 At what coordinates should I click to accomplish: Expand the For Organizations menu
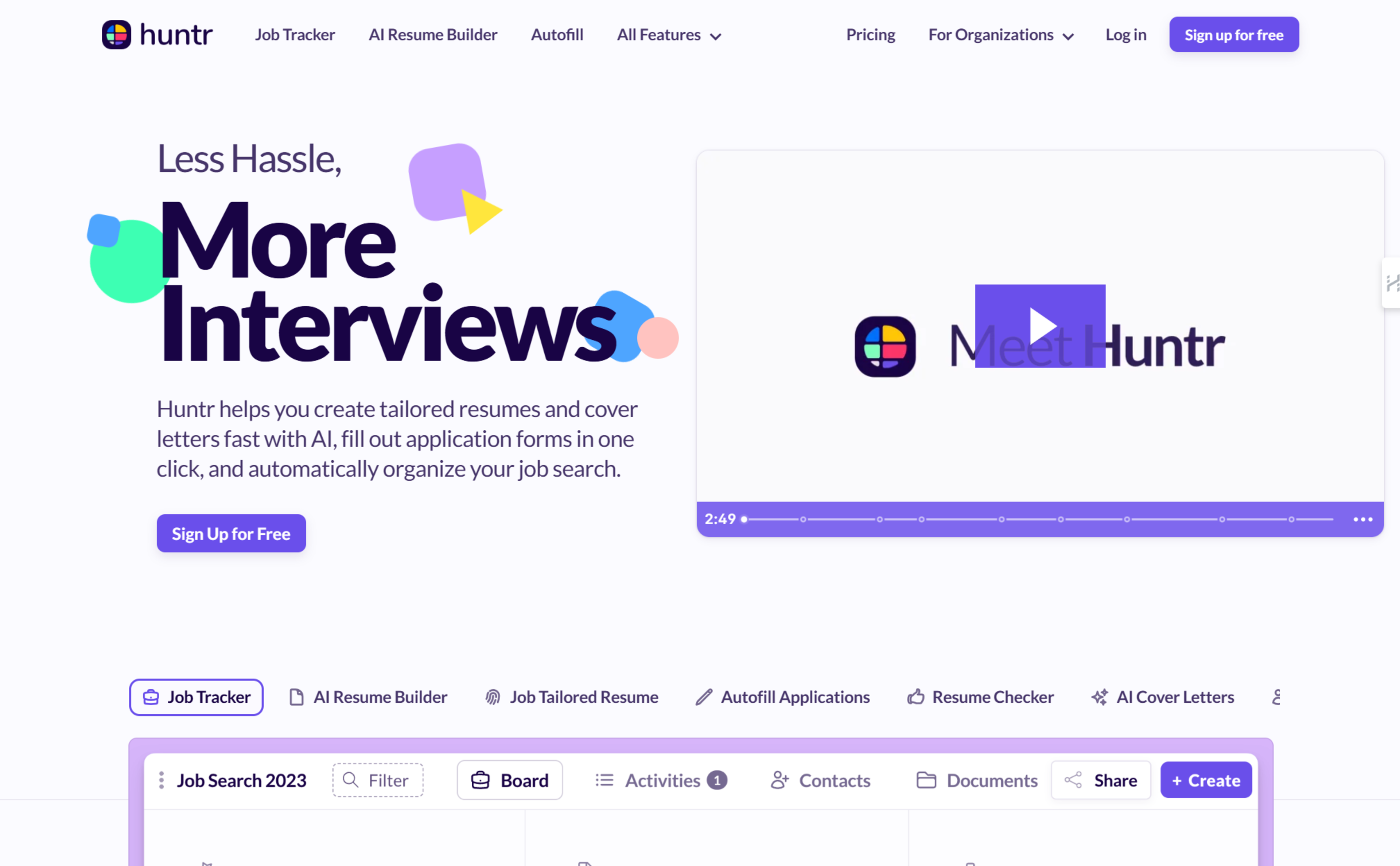pyautogui.click(x=1001, y=35)
